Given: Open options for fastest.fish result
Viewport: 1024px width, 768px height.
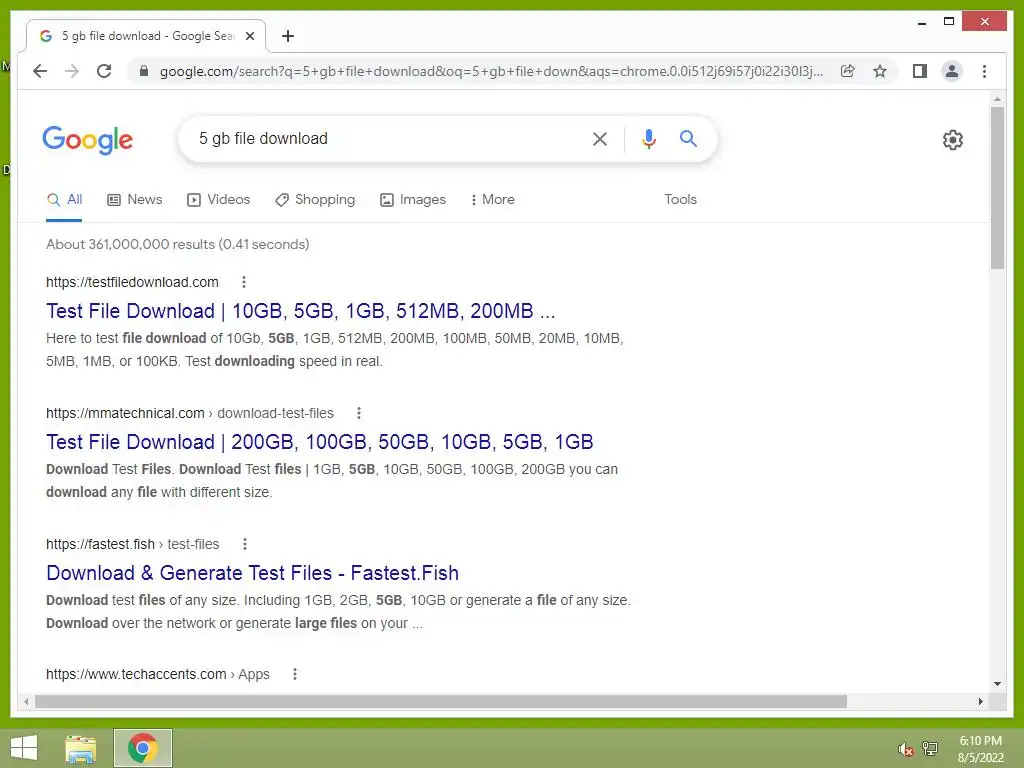Looking at the screenshot, I should coord(244,544).
